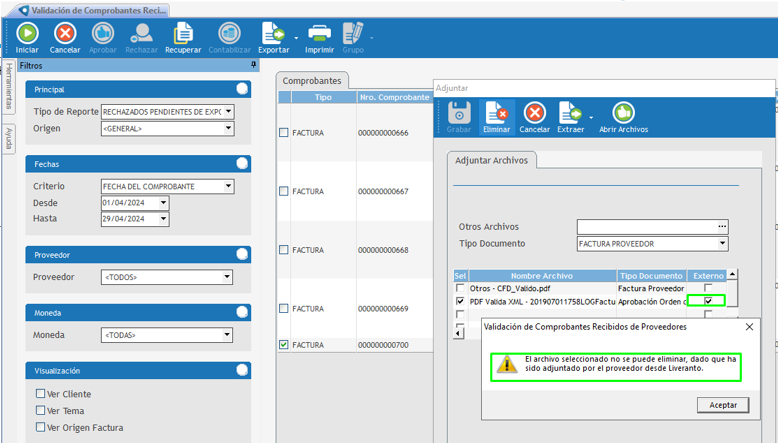The height and width of the screenshot is (443, 778).
Task: Click the Nombre Archivo column header
Action: pos(542,276)
